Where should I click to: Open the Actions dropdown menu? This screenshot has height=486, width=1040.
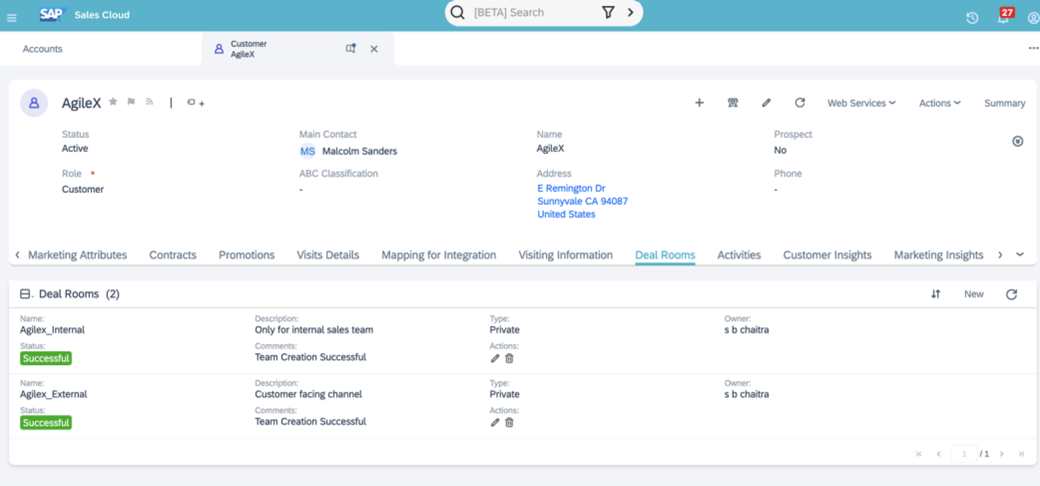(x=939, y=103)
